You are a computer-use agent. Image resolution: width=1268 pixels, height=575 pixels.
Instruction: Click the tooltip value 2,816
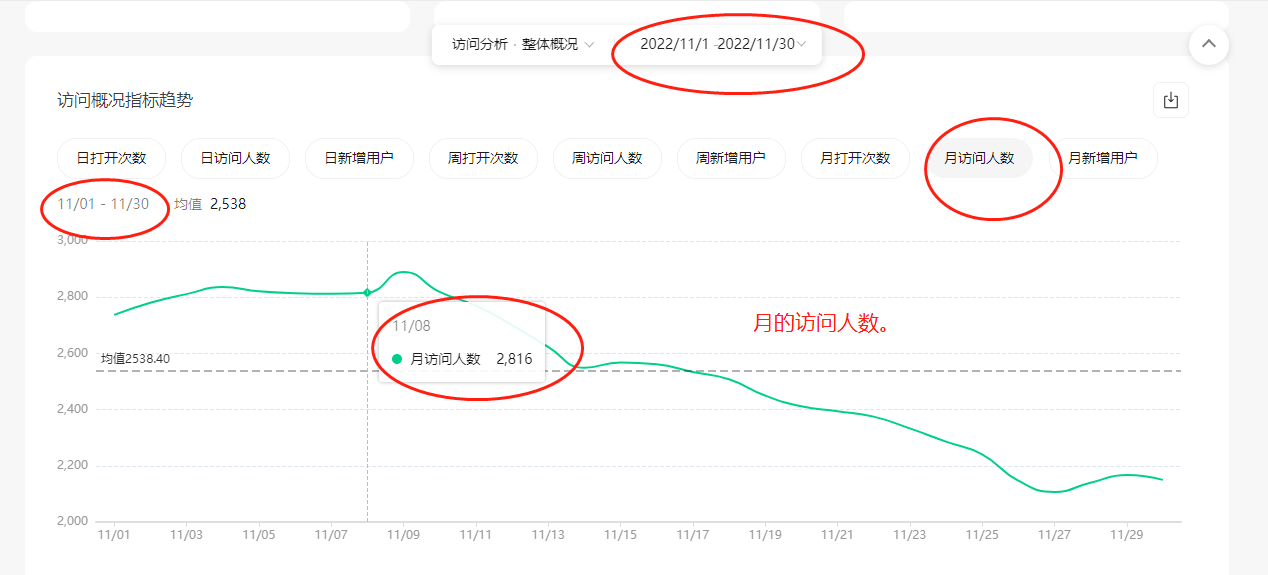(514, 359)
